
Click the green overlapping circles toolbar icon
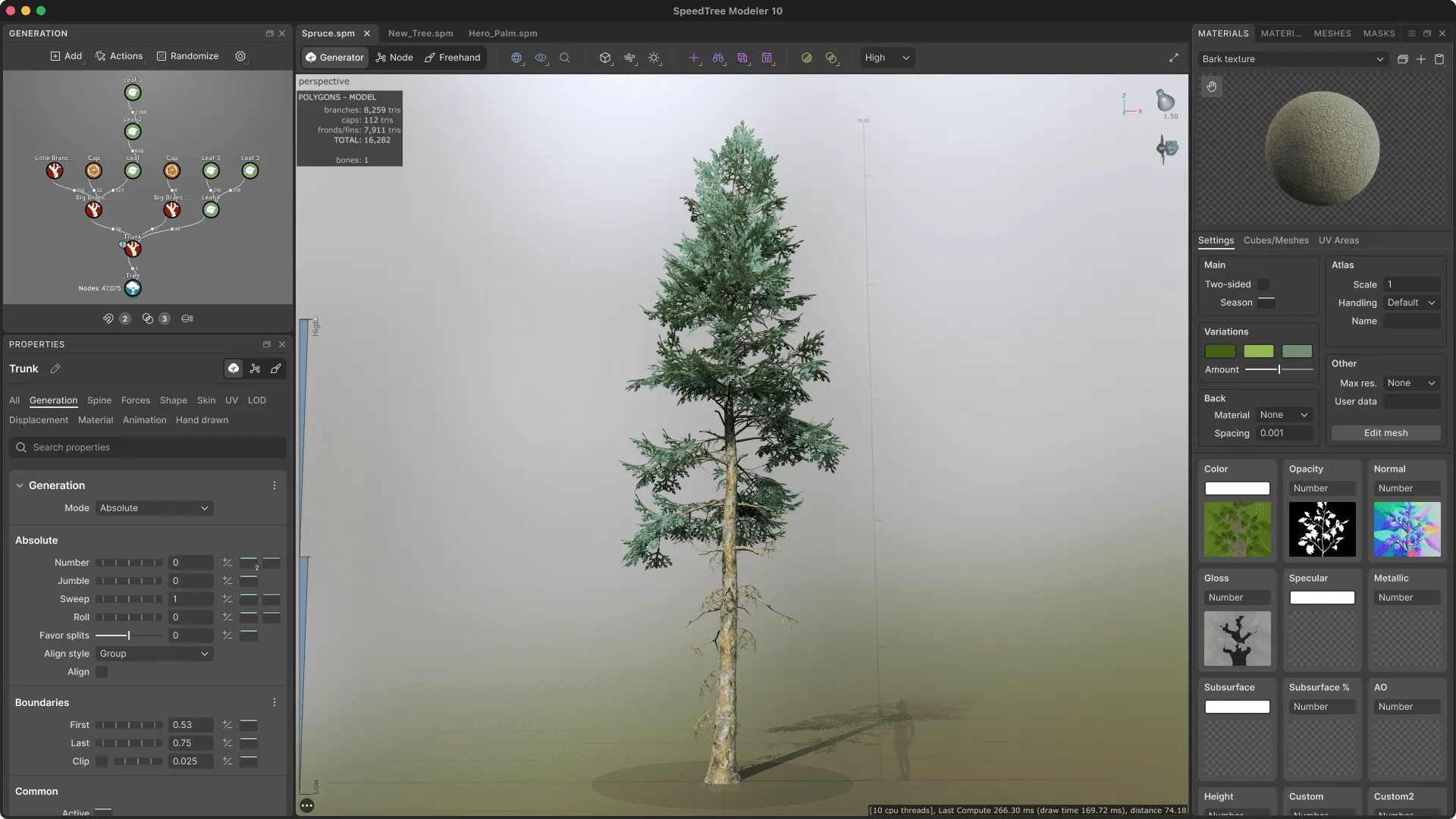pyautogui.click(x=832, y=58)
